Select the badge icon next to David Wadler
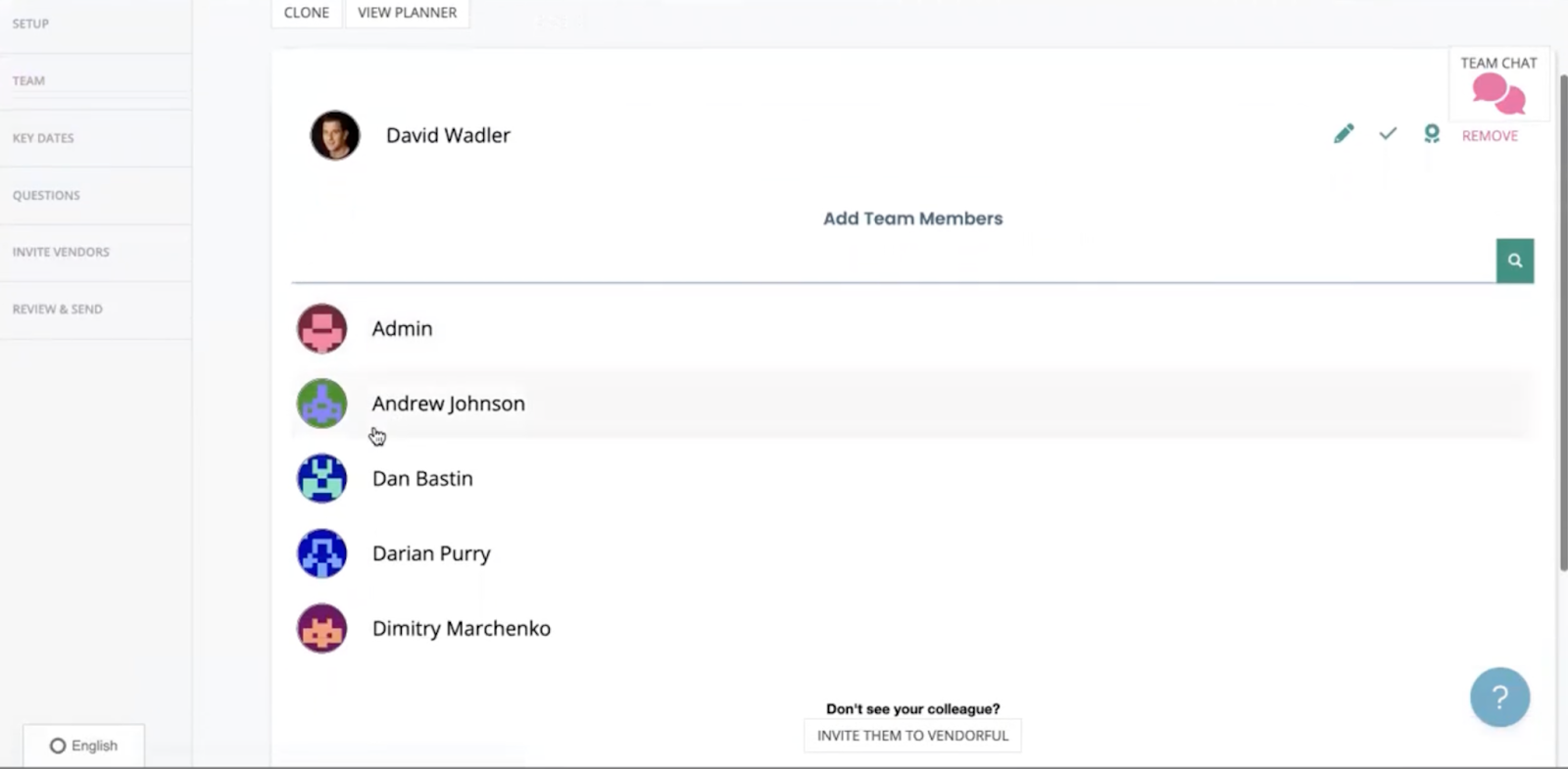The width and height of the screenshot is (1568, 769). point(1431,133)
